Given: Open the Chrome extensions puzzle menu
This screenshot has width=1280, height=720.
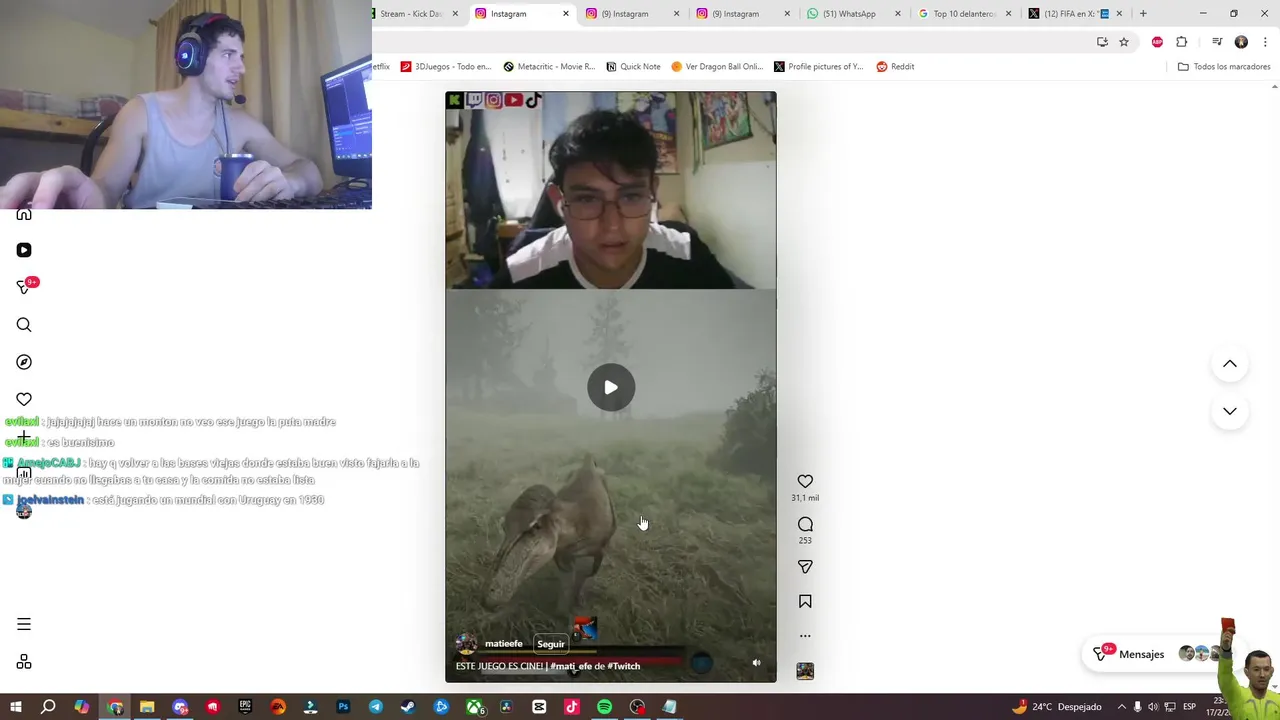Looking at the screenshot, I should [x=1182, y=42].
